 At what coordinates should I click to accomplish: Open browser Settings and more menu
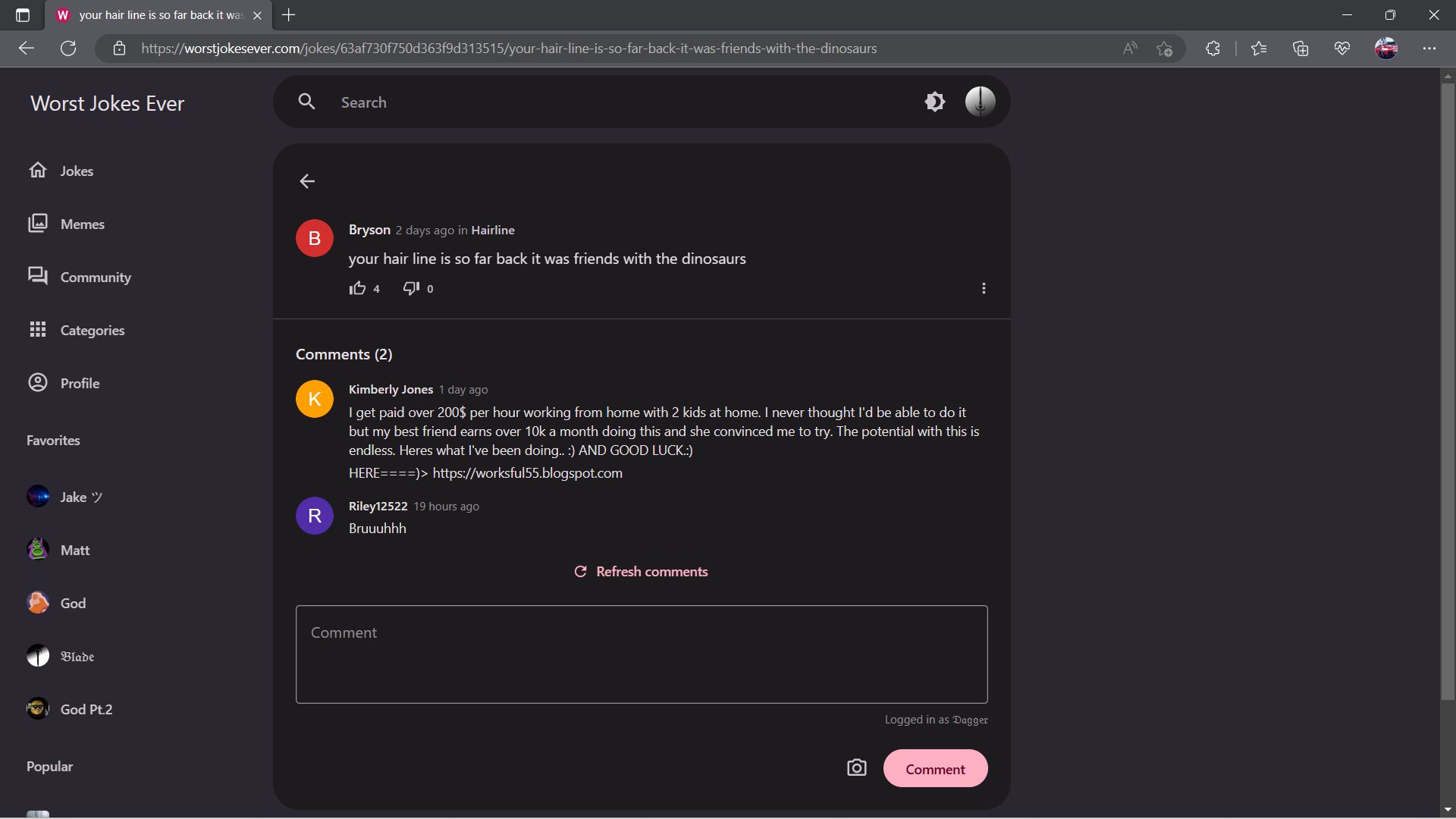[1429, 49]
